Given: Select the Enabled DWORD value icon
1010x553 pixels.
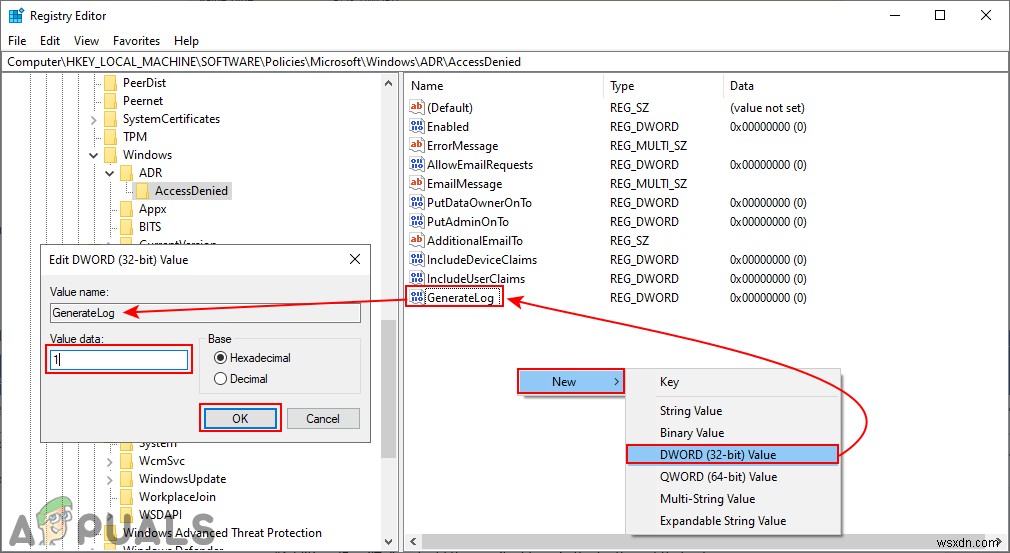Looking at the screenshot, I should point(417,127).
